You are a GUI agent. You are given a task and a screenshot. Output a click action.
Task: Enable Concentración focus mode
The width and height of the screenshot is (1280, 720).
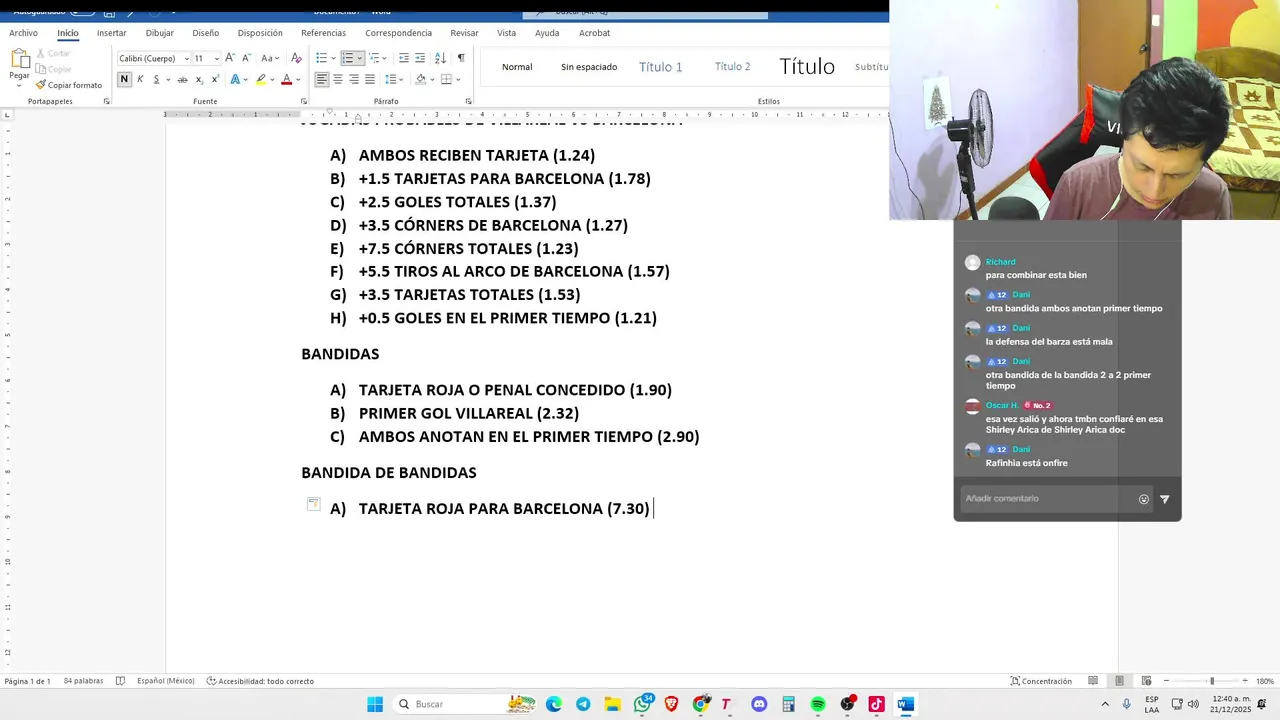(1040, 681)
